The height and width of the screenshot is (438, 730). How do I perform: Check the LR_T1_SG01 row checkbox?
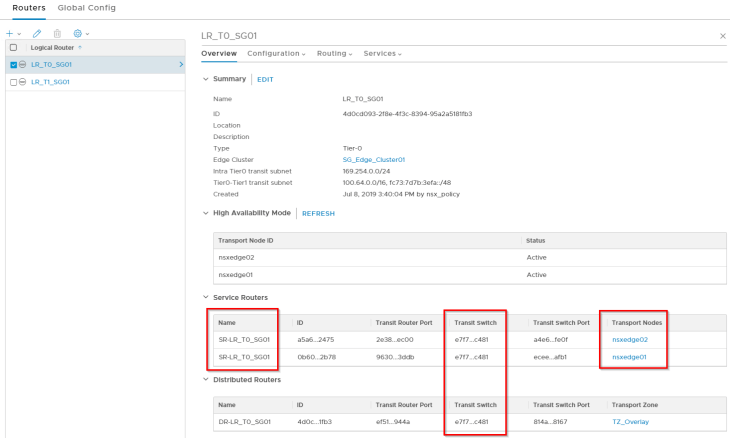click(13, 82)
